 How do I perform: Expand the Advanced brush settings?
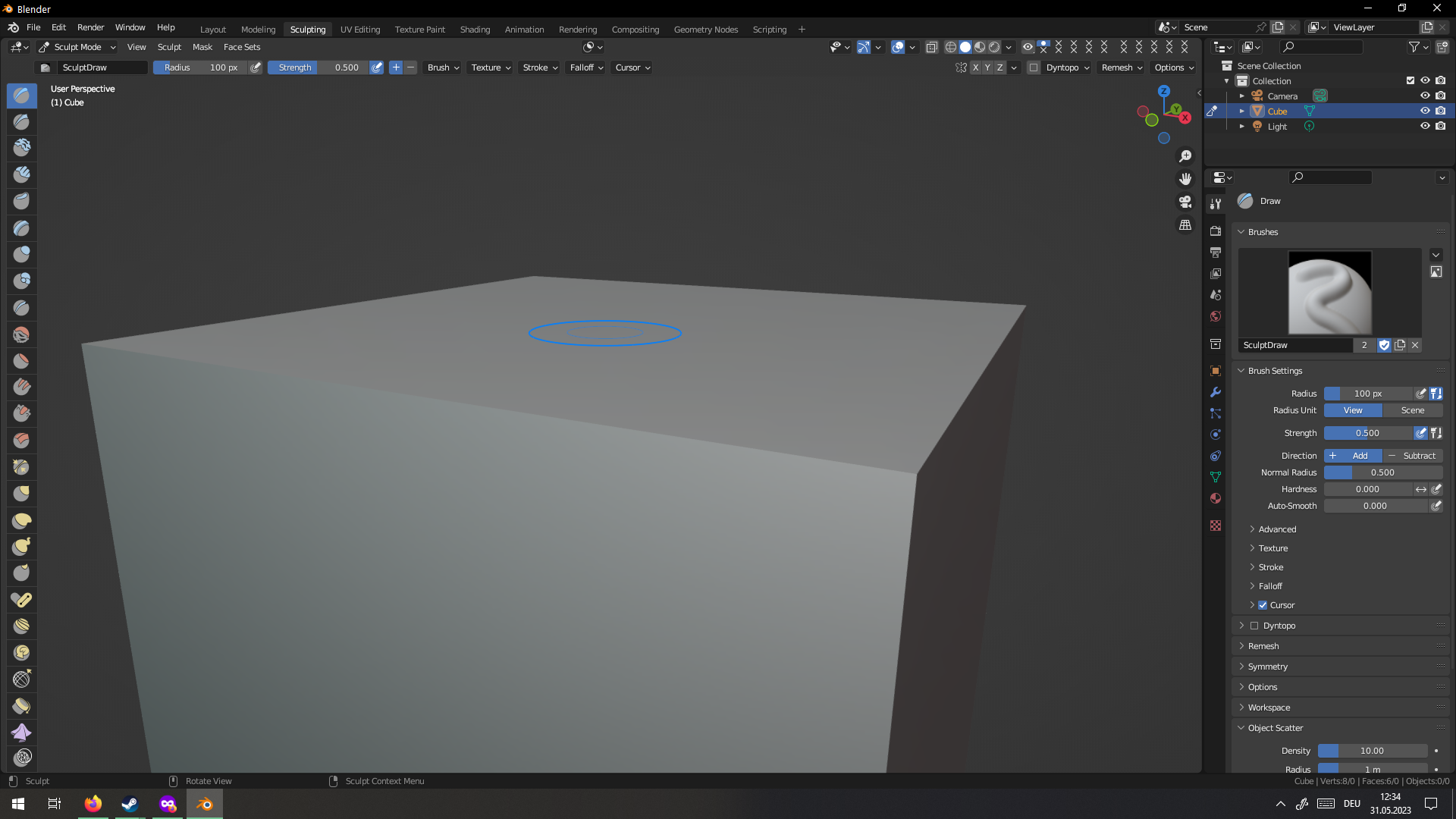tap(1277, 529)
